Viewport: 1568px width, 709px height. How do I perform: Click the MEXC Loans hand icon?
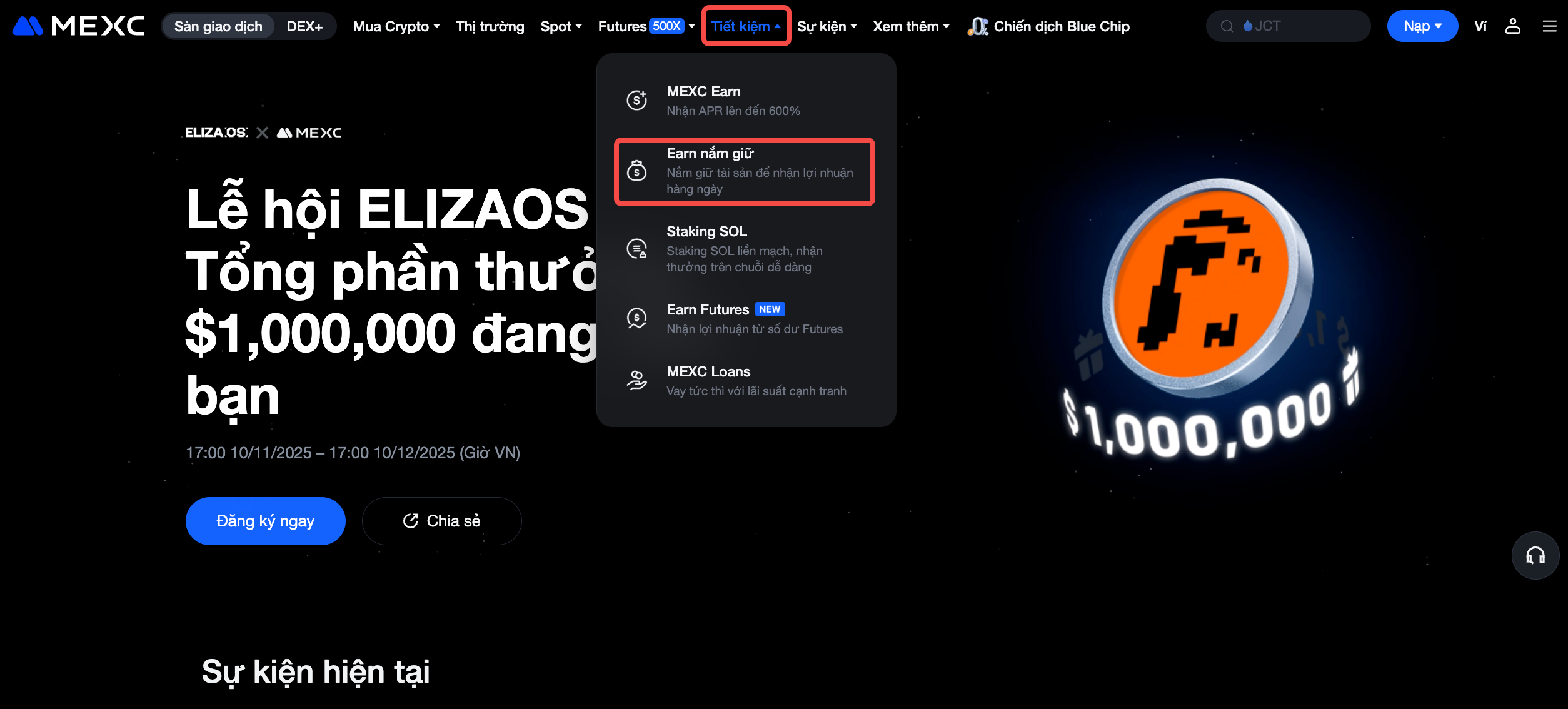tap(636, 380)
